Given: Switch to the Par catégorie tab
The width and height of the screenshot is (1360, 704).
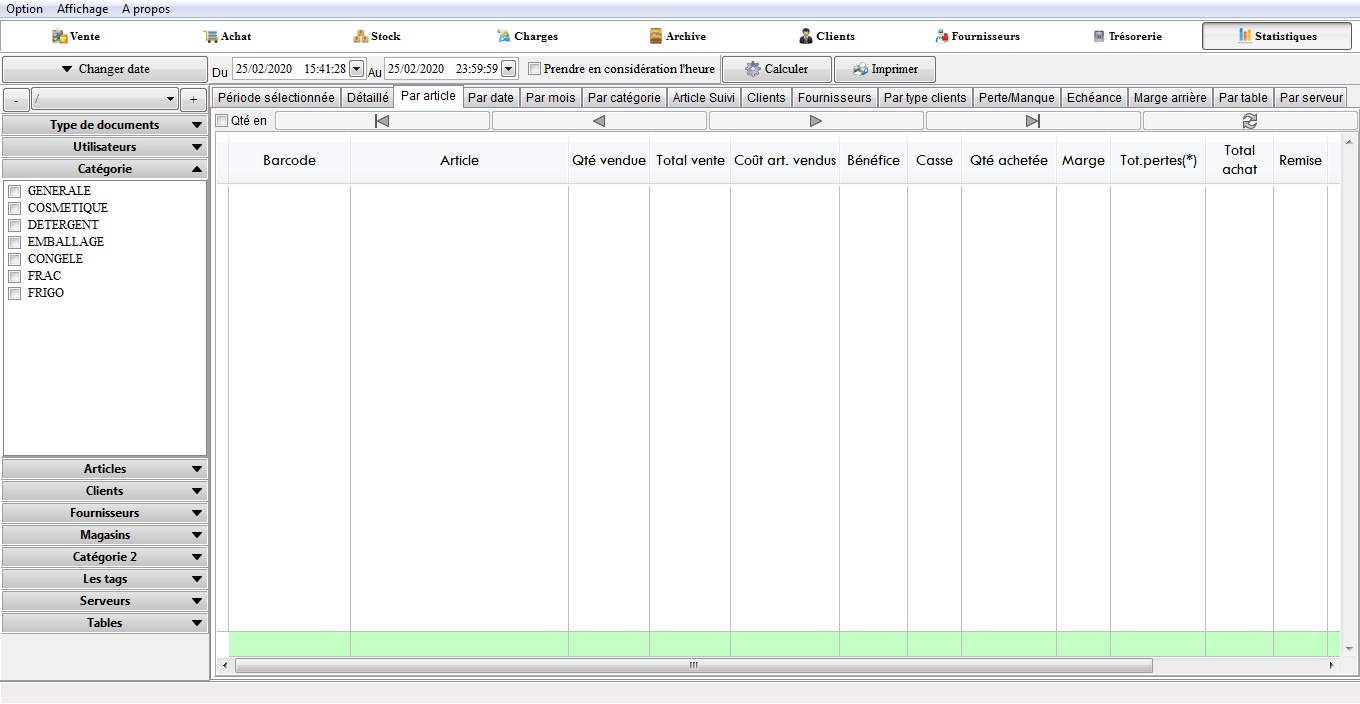Looking at the screenshot, I should [623, 98].
